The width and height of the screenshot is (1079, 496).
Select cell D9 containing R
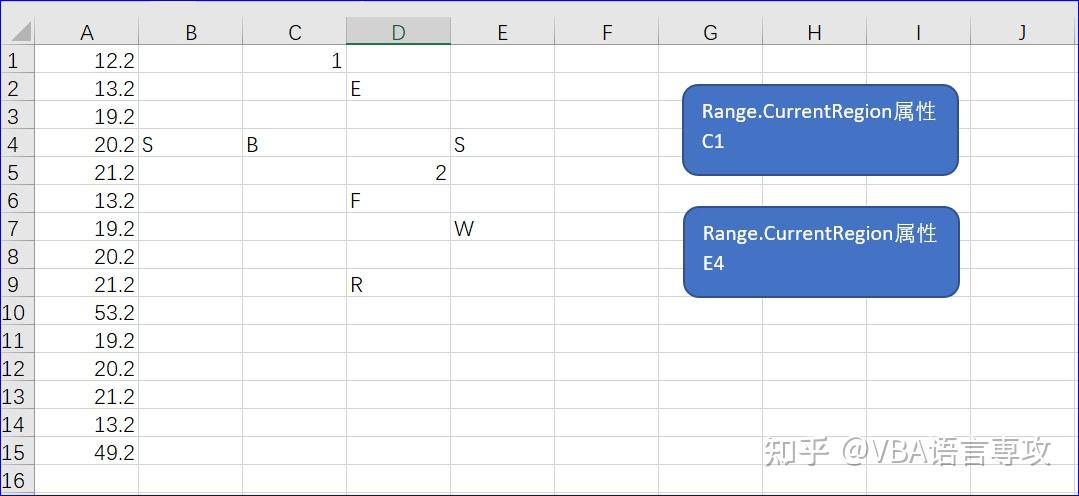pos(398,285)
